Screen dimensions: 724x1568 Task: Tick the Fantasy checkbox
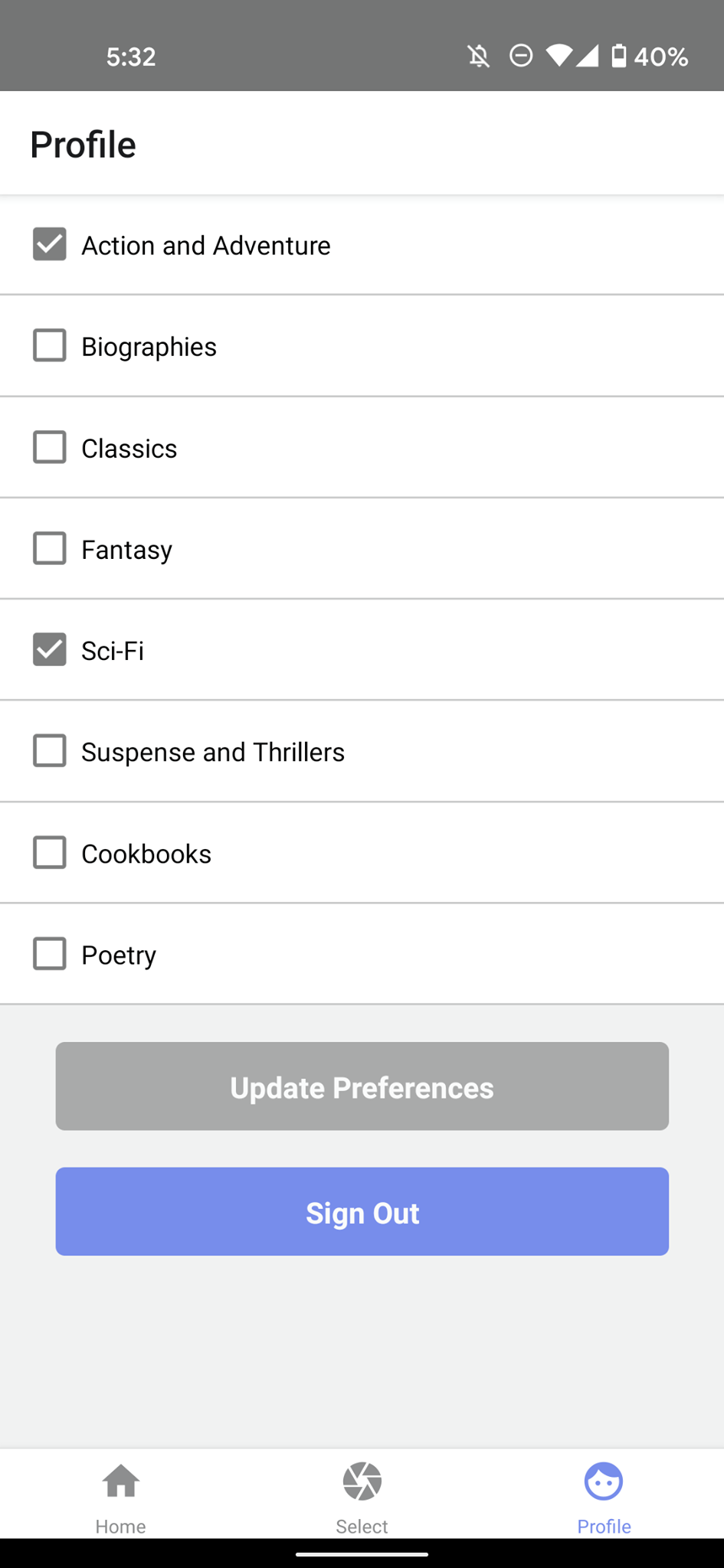49,548
